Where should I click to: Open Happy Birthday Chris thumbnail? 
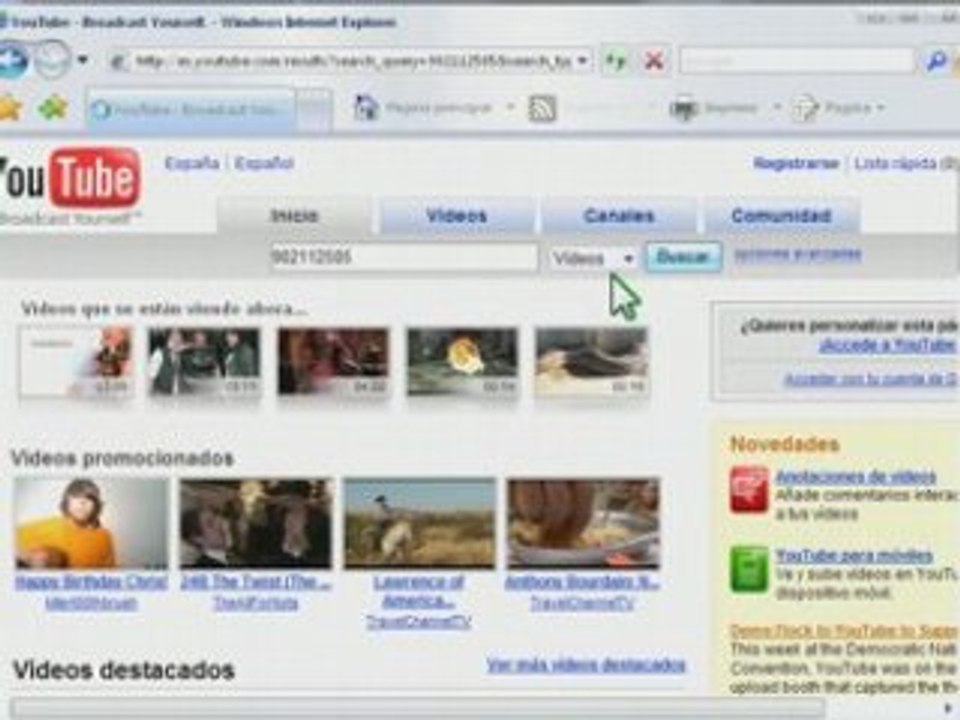(x=91, y=524)
